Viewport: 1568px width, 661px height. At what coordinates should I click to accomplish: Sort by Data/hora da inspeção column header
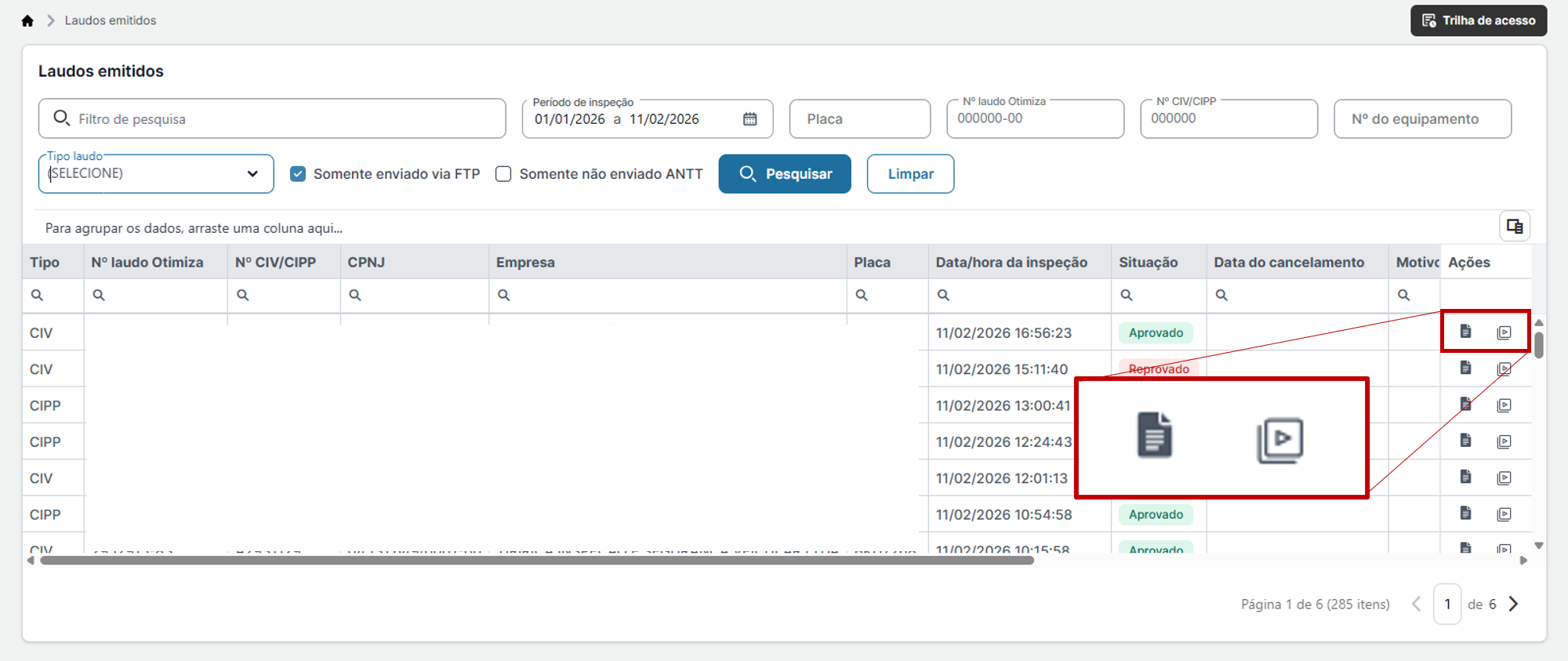click(1011, 263)
